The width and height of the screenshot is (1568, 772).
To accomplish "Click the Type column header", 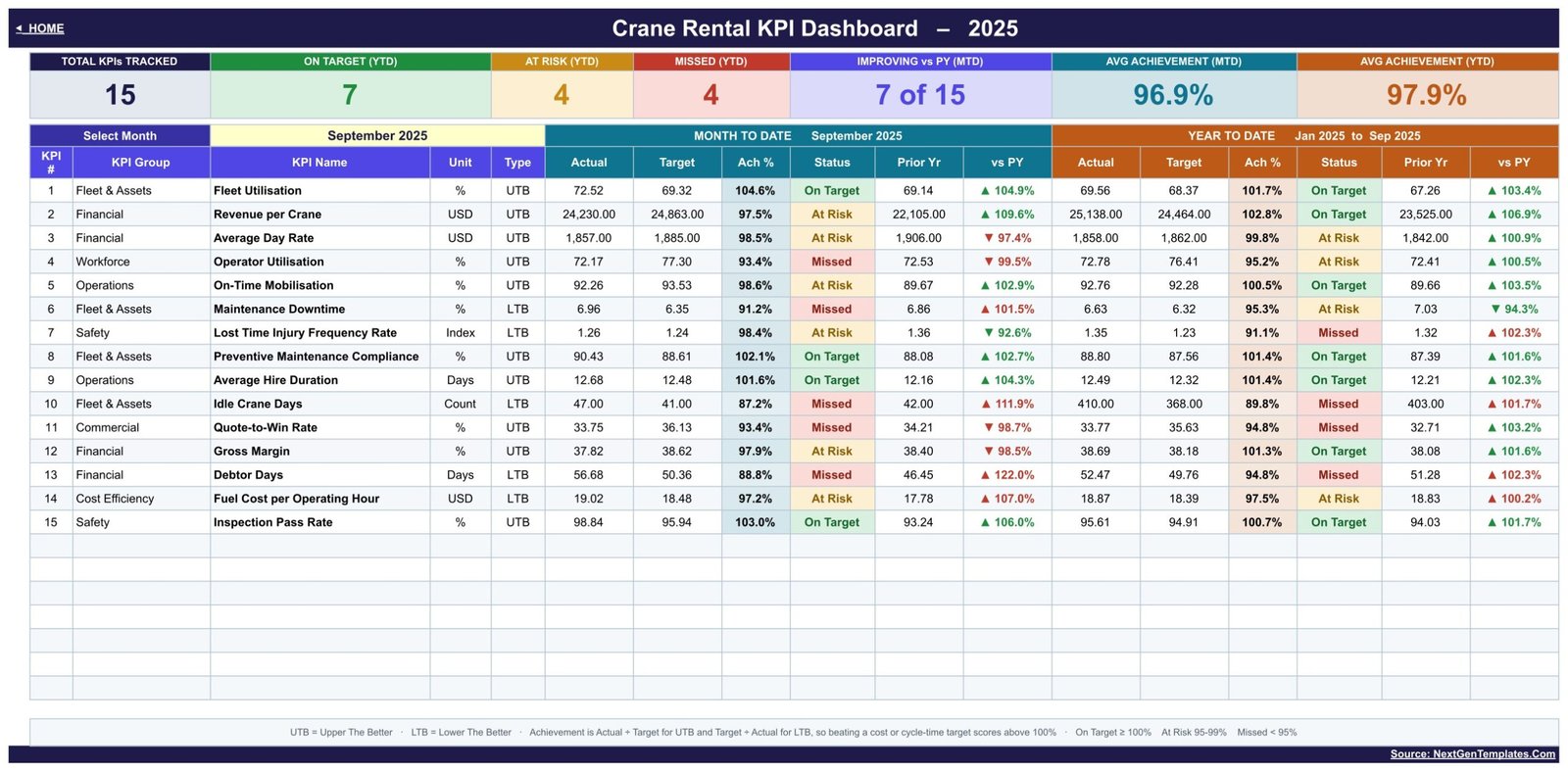I will [517, 163].
